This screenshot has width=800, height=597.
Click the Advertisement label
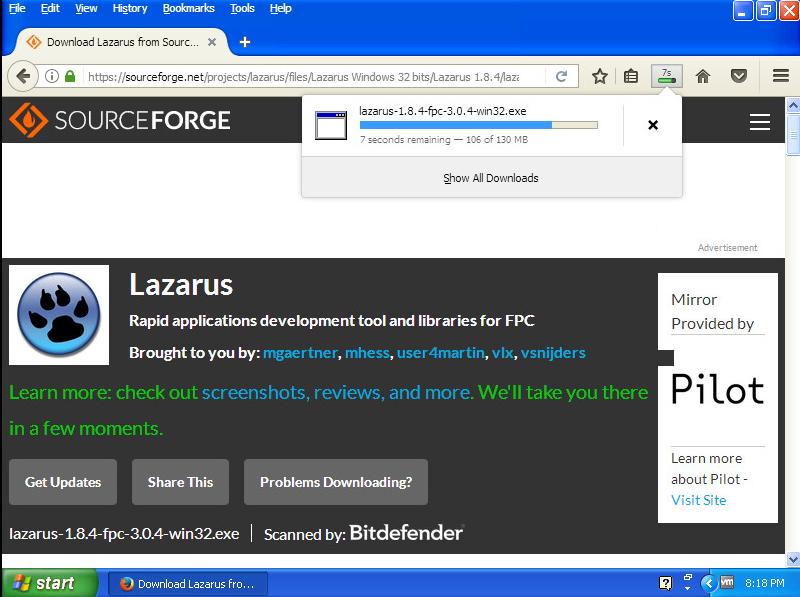click(x=728, y=248)
